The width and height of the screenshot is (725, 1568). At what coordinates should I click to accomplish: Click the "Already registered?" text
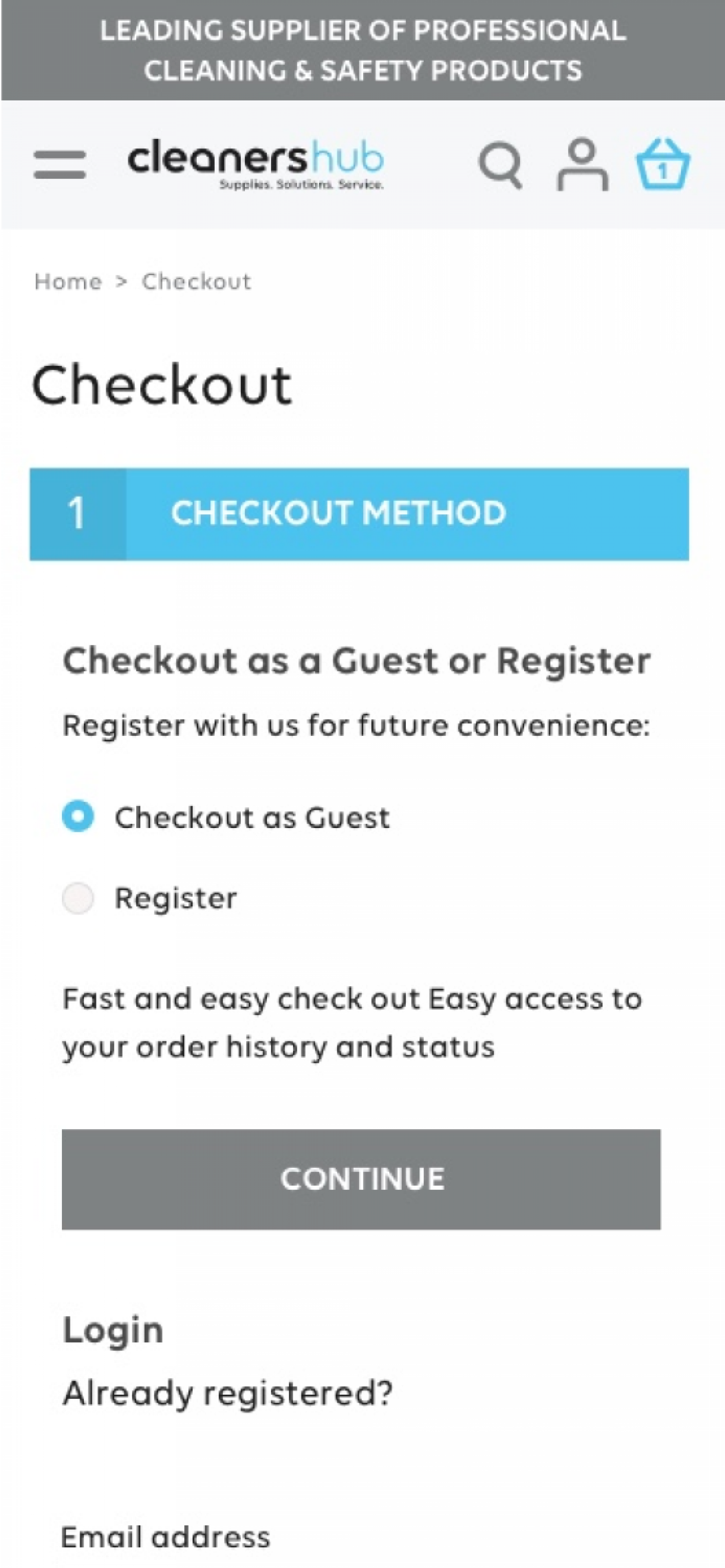click(x=228, y=1393)
